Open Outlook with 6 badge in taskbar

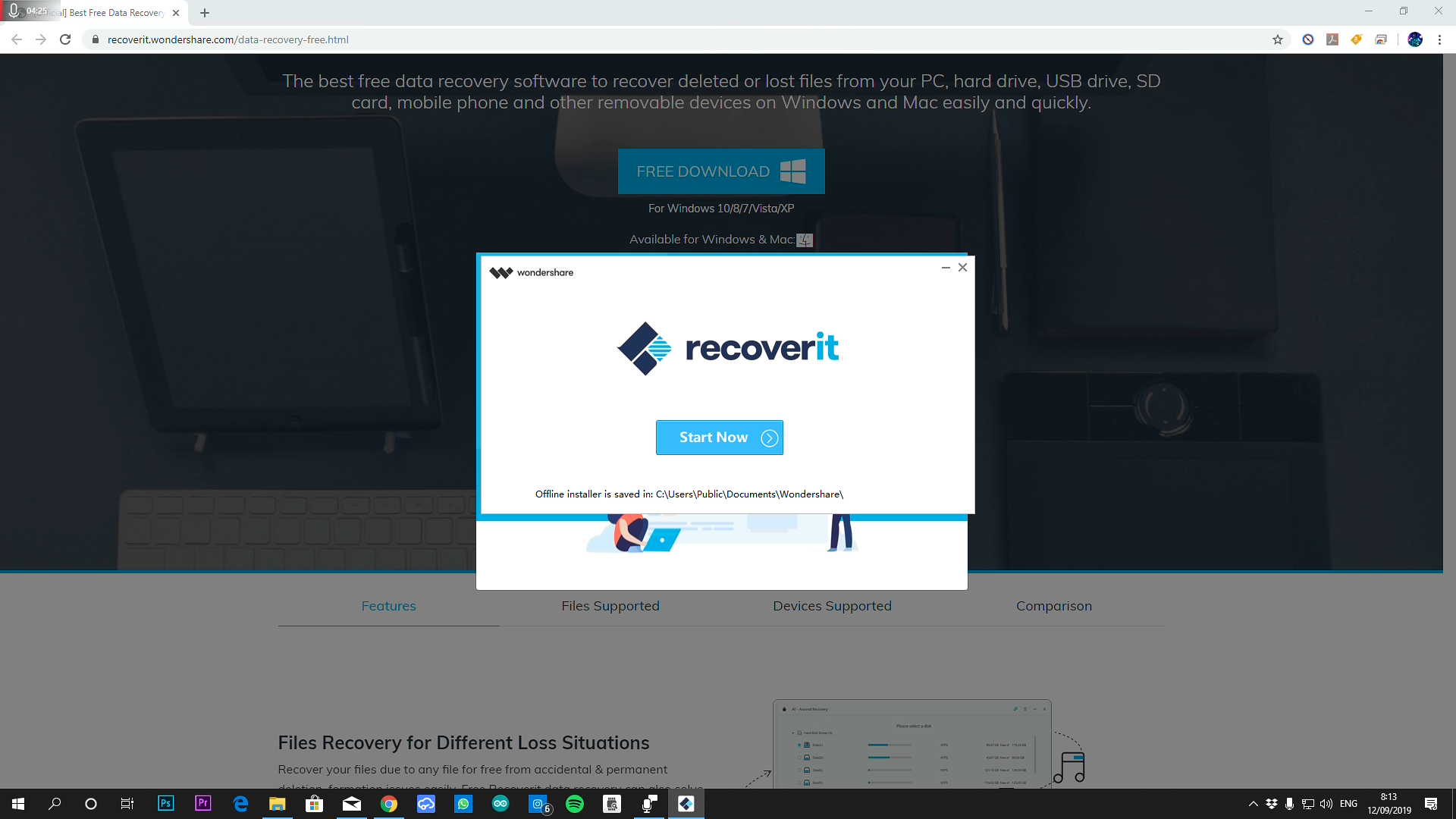[539, 804]
